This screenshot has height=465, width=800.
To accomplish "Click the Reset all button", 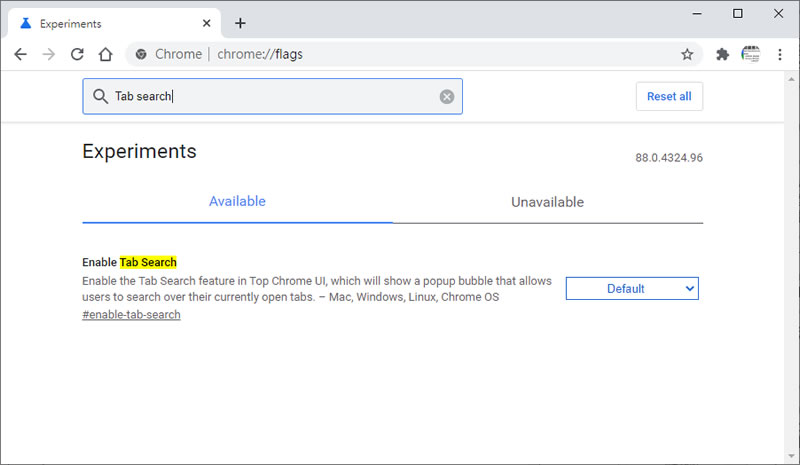I will tap(669, 96).
